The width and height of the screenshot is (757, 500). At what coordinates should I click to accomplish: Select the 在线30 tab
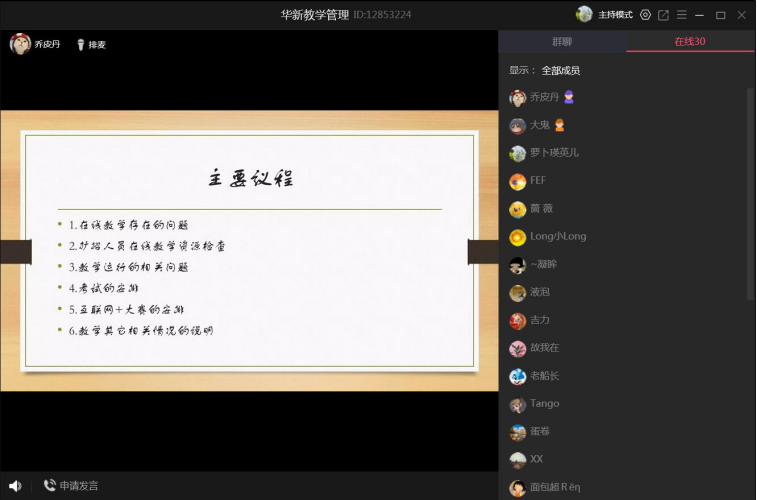(x=690, y=42)
